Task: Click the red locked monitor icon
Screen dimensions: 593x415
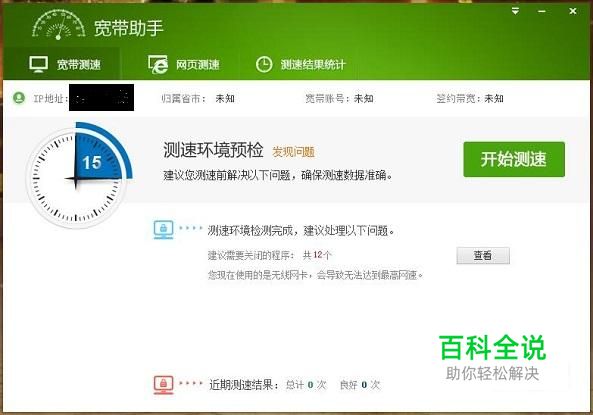Action: point(163,385)
